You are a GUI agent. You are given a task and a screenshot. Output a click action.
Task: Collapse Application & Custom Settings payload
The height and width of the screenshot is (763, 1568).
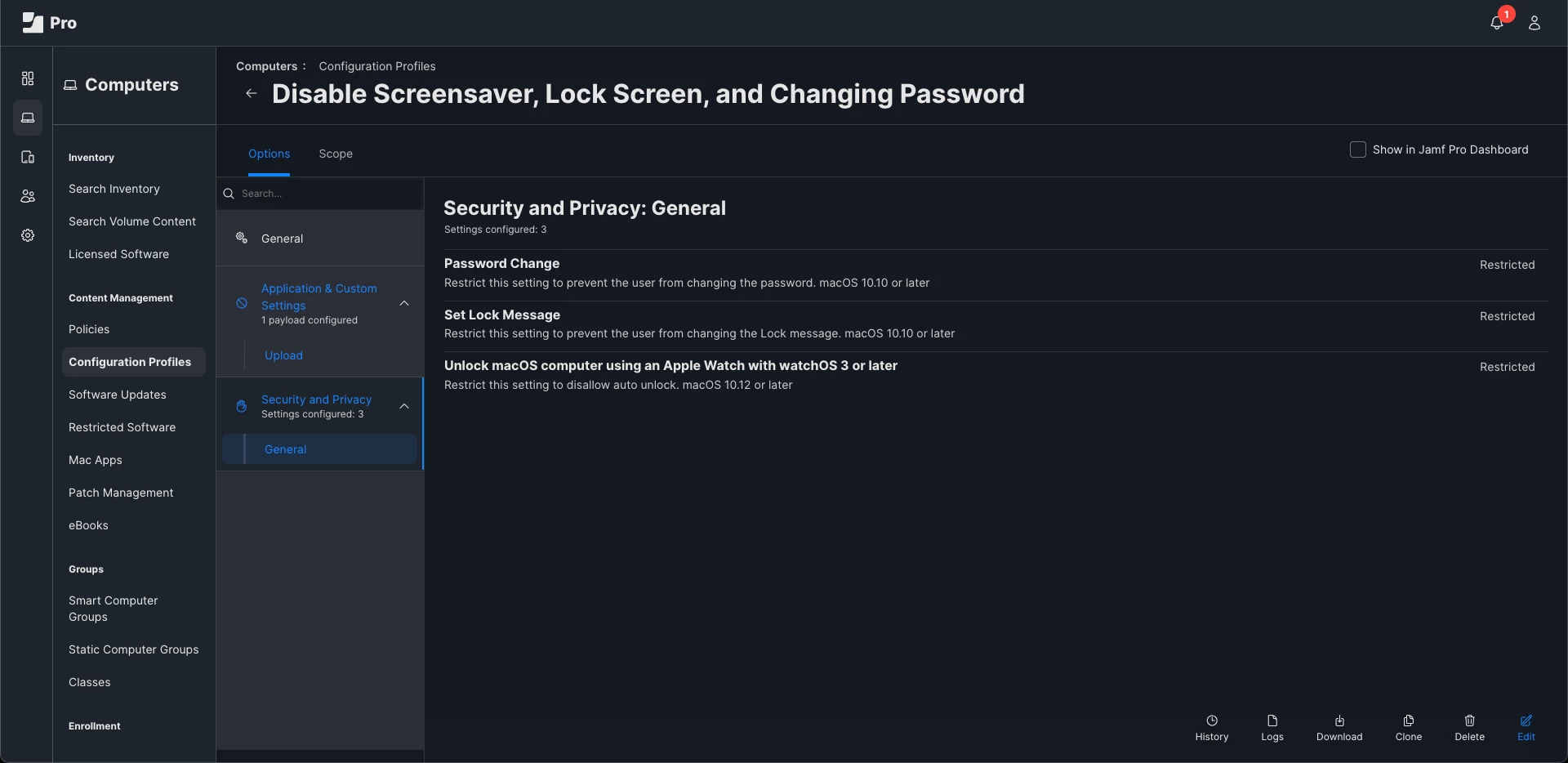click(404, 303)
